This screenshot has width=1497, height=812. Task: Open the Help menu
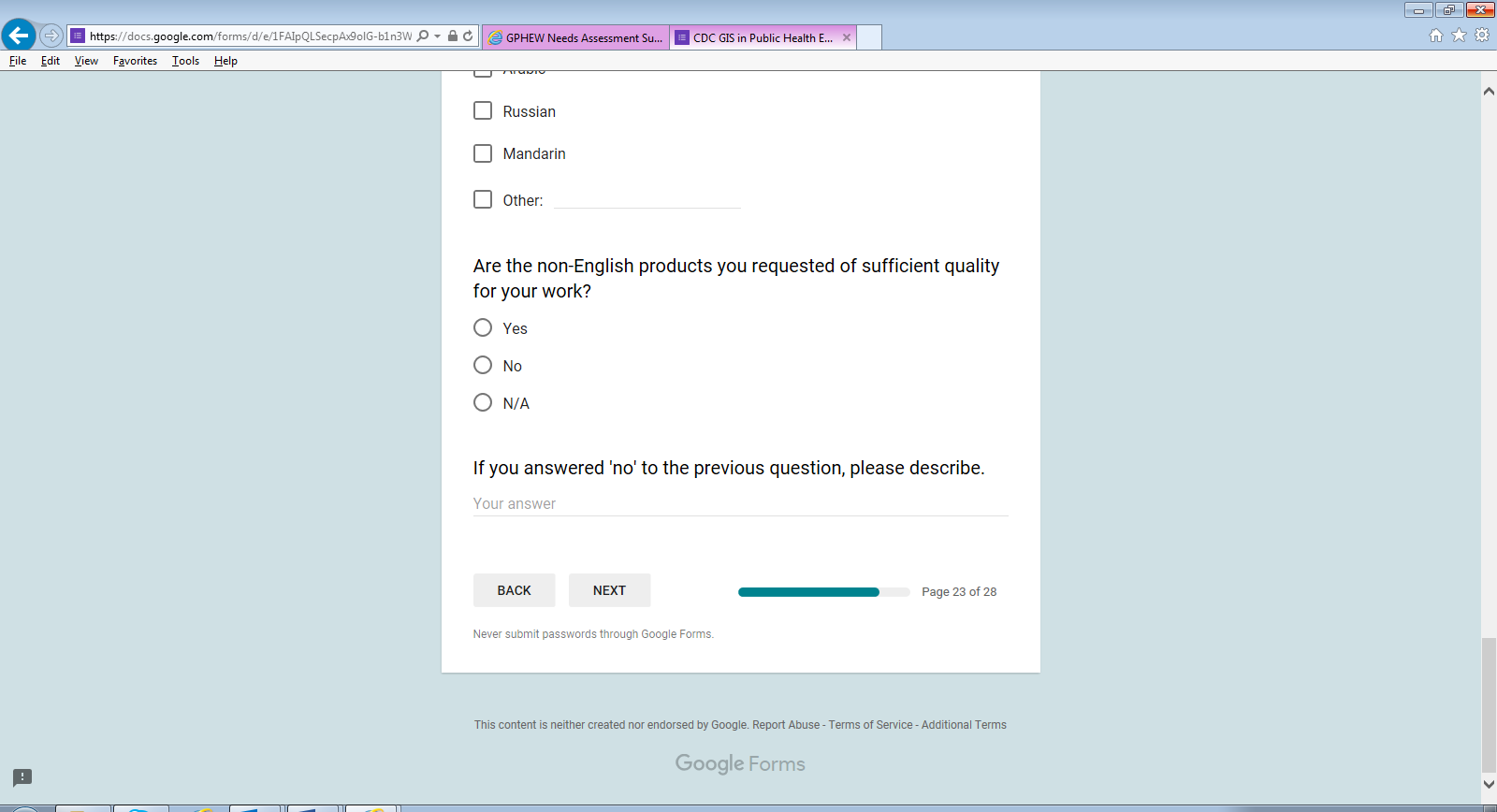225,61
